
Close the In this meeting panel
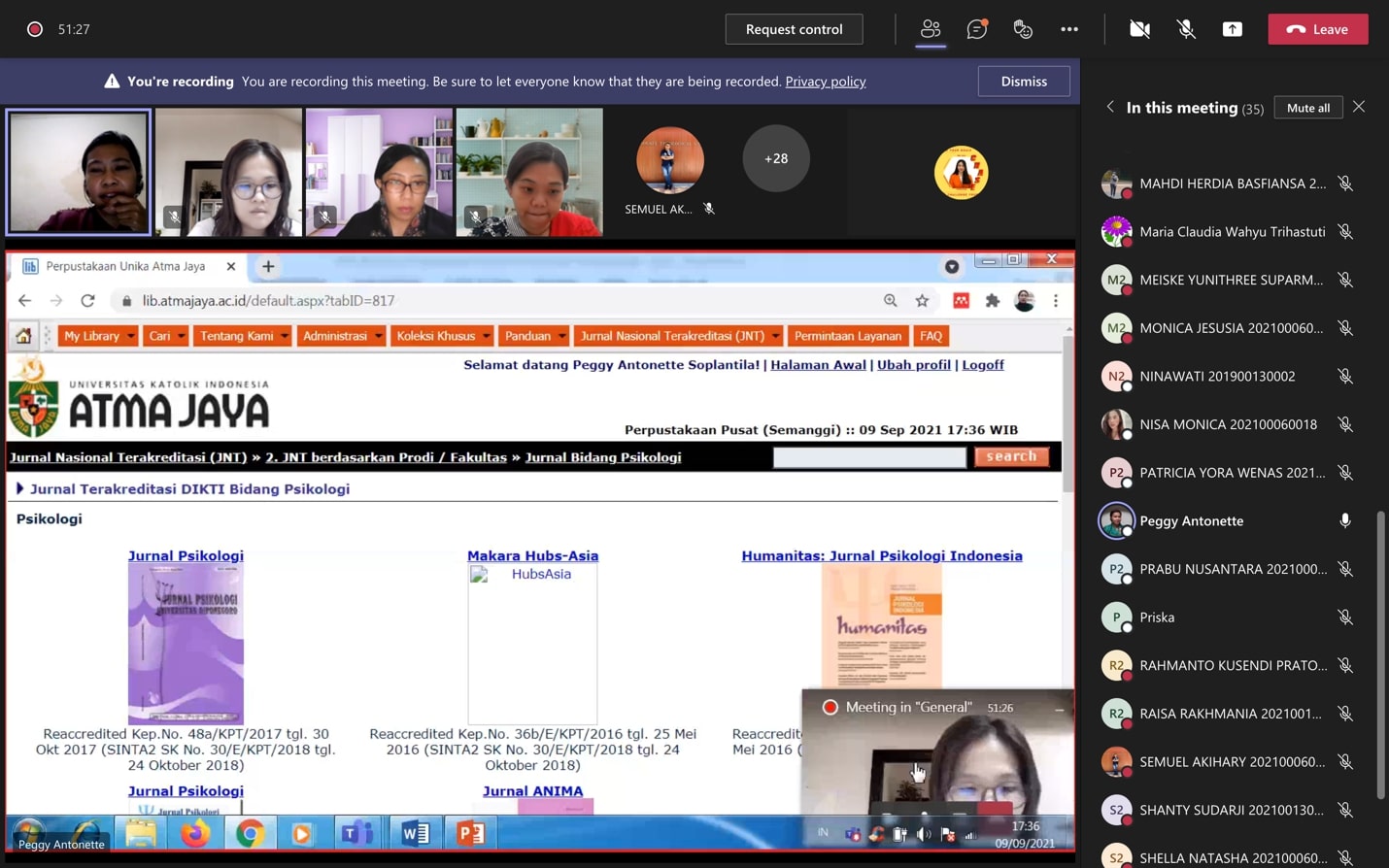pyautogui.click(x=1359, y=107)
